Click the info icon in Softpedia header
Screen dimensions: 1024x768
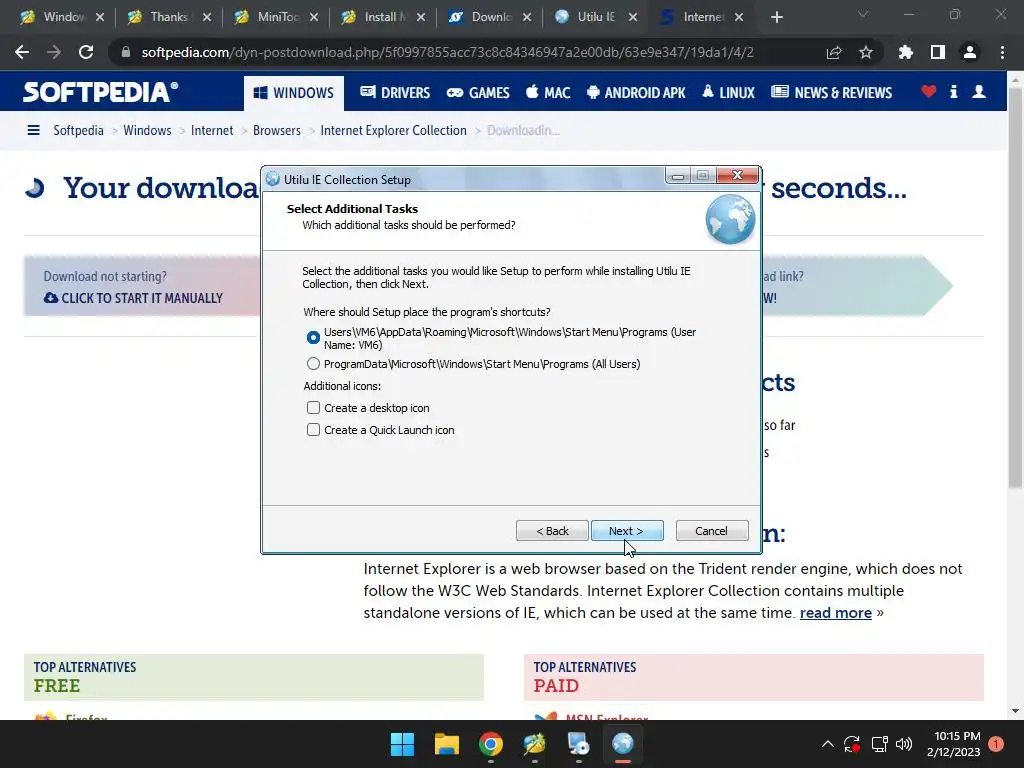point(953,91)
